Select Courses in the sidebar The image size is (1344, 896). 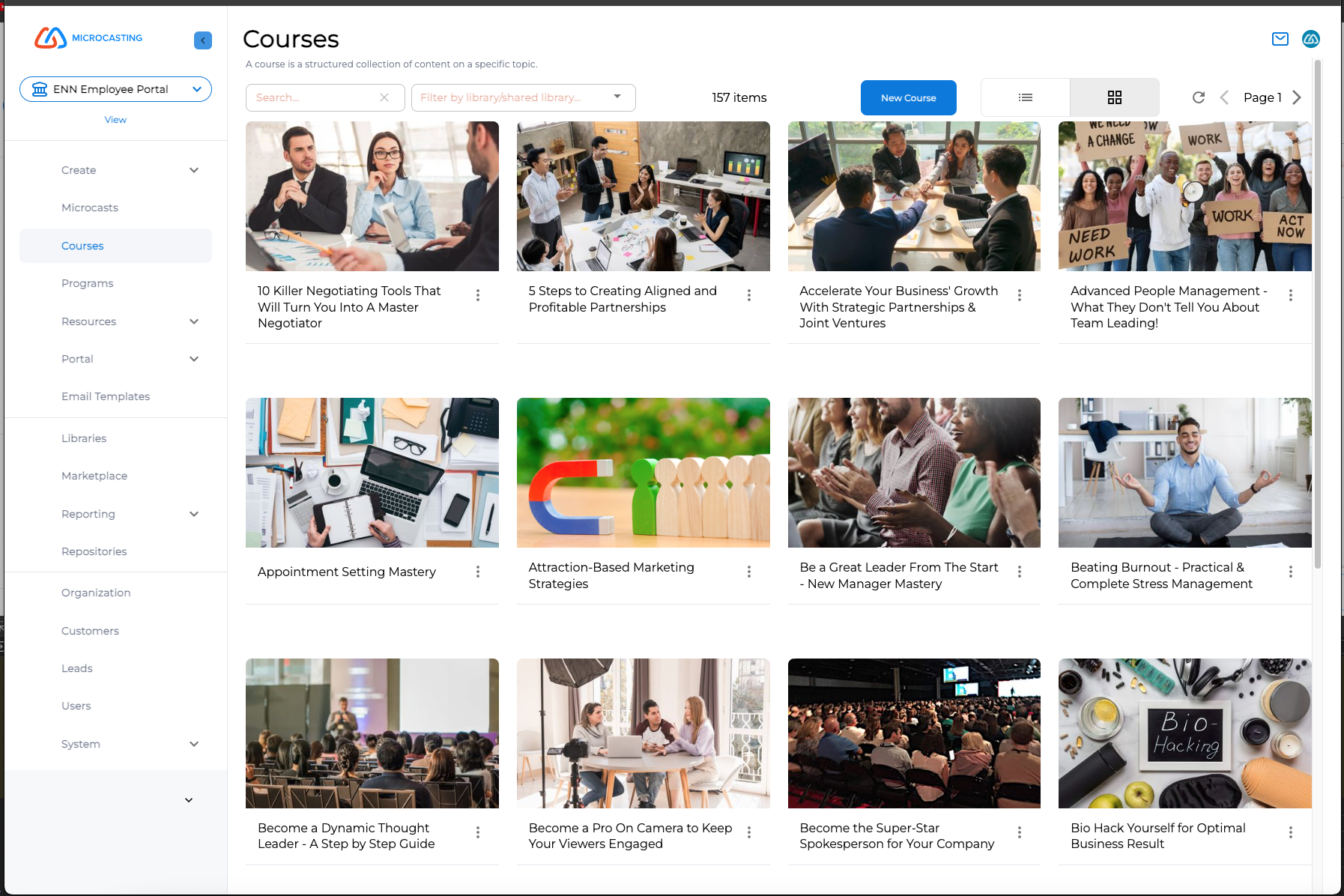tap(115, 246)
